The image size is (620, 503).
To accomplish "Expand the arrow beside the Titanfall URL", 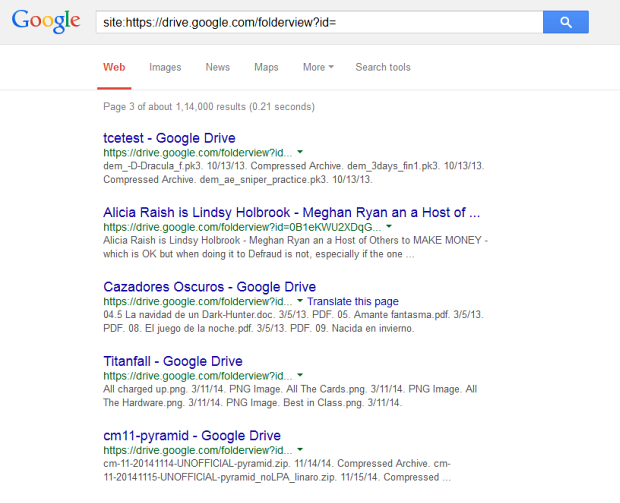I will point(300,375).
